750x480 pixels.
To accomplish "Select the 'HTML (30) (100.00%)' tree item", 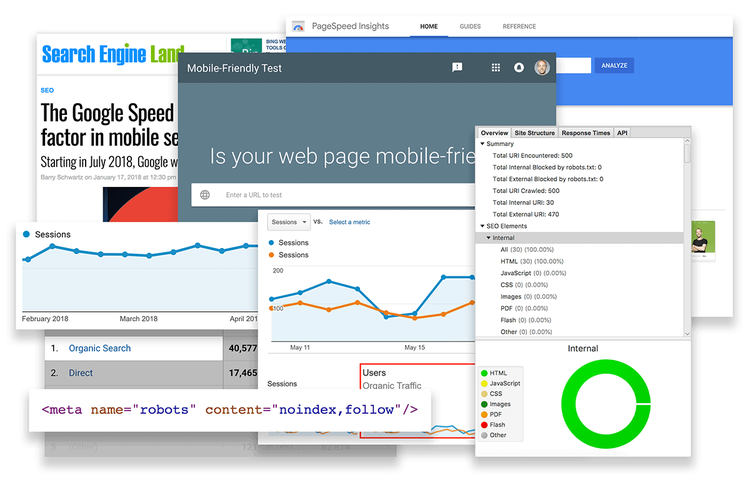I will (532, 261).
